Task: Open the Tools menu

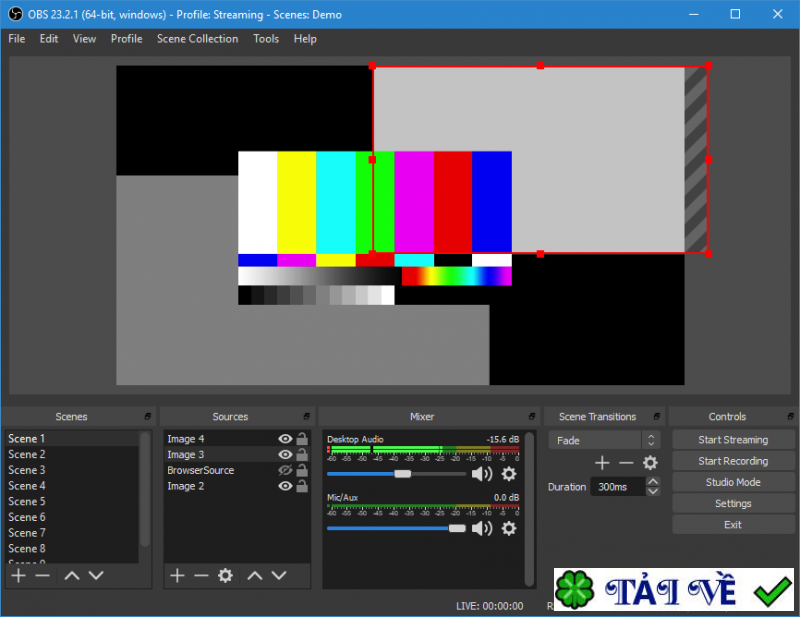Action: pos(266,39)
